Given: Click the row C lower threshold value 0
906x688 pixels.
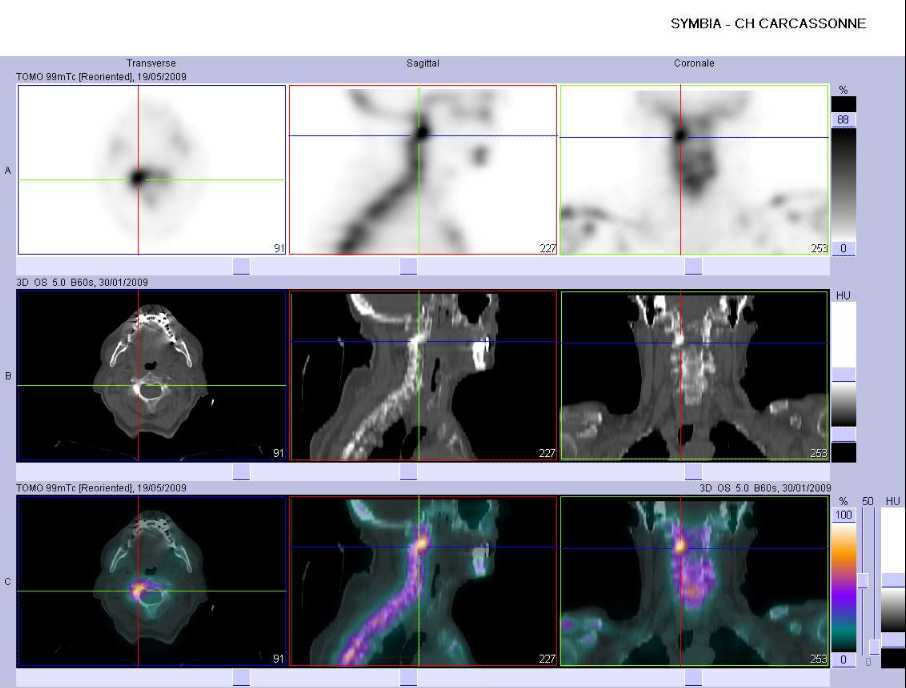Looking at the screenshot, I should coord(843,659).
